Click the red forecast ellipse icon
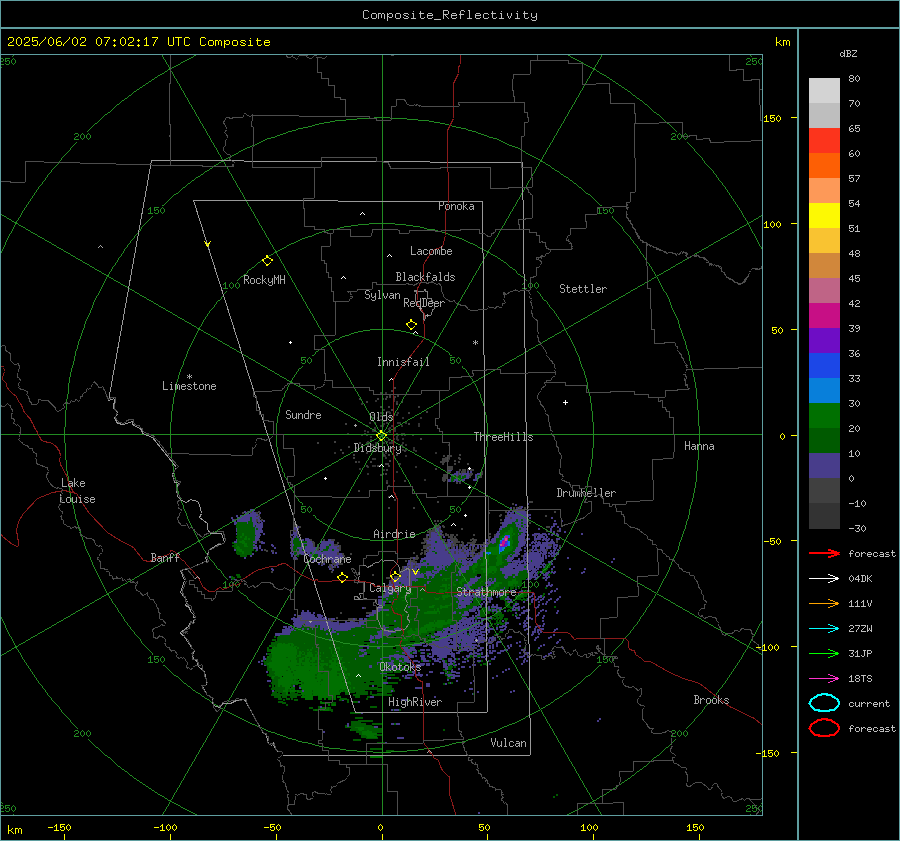Viewport: 900px width, 841px height. pyautogui.click(x=824, y=728)
